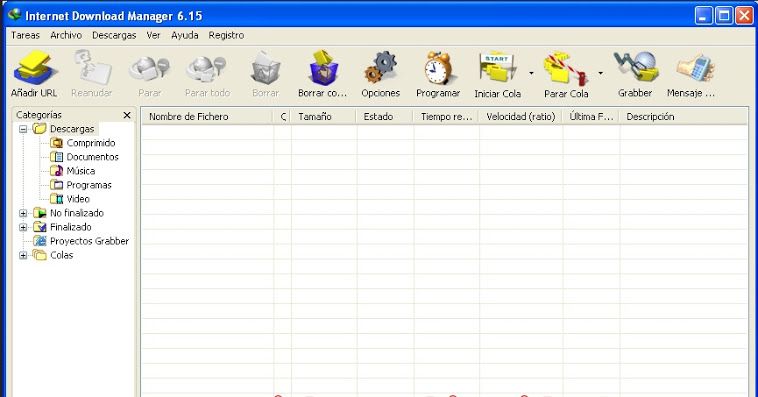
Task: Click the Reanudar toolbar icon
Action: tap(92, 67)
